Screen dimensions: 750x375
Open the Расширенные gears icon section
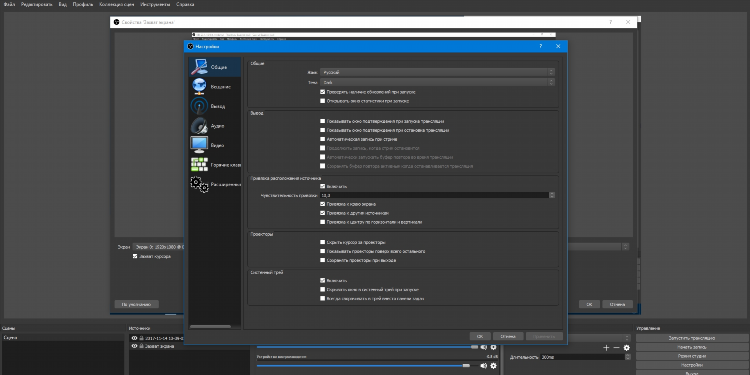199,184
